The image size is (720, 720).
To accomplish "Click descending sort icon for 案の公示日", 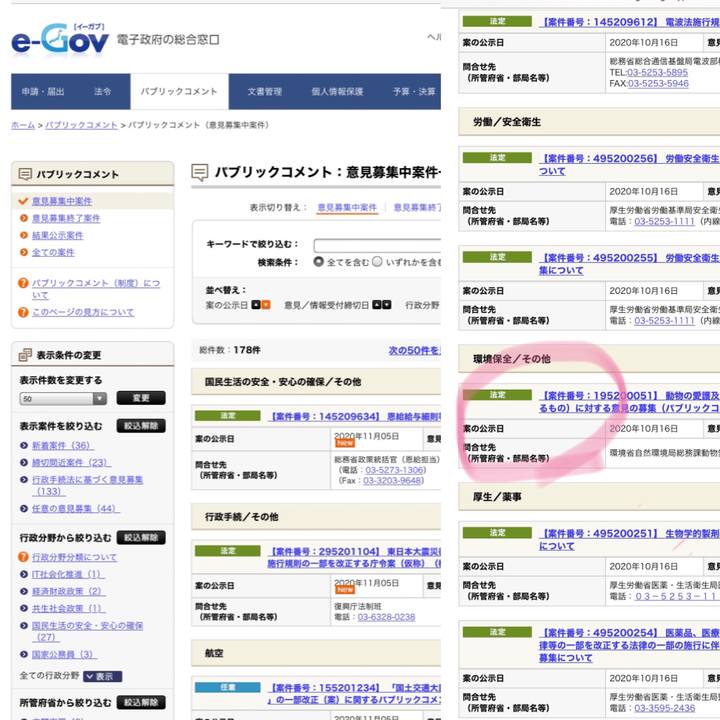I will click(266, 304).
